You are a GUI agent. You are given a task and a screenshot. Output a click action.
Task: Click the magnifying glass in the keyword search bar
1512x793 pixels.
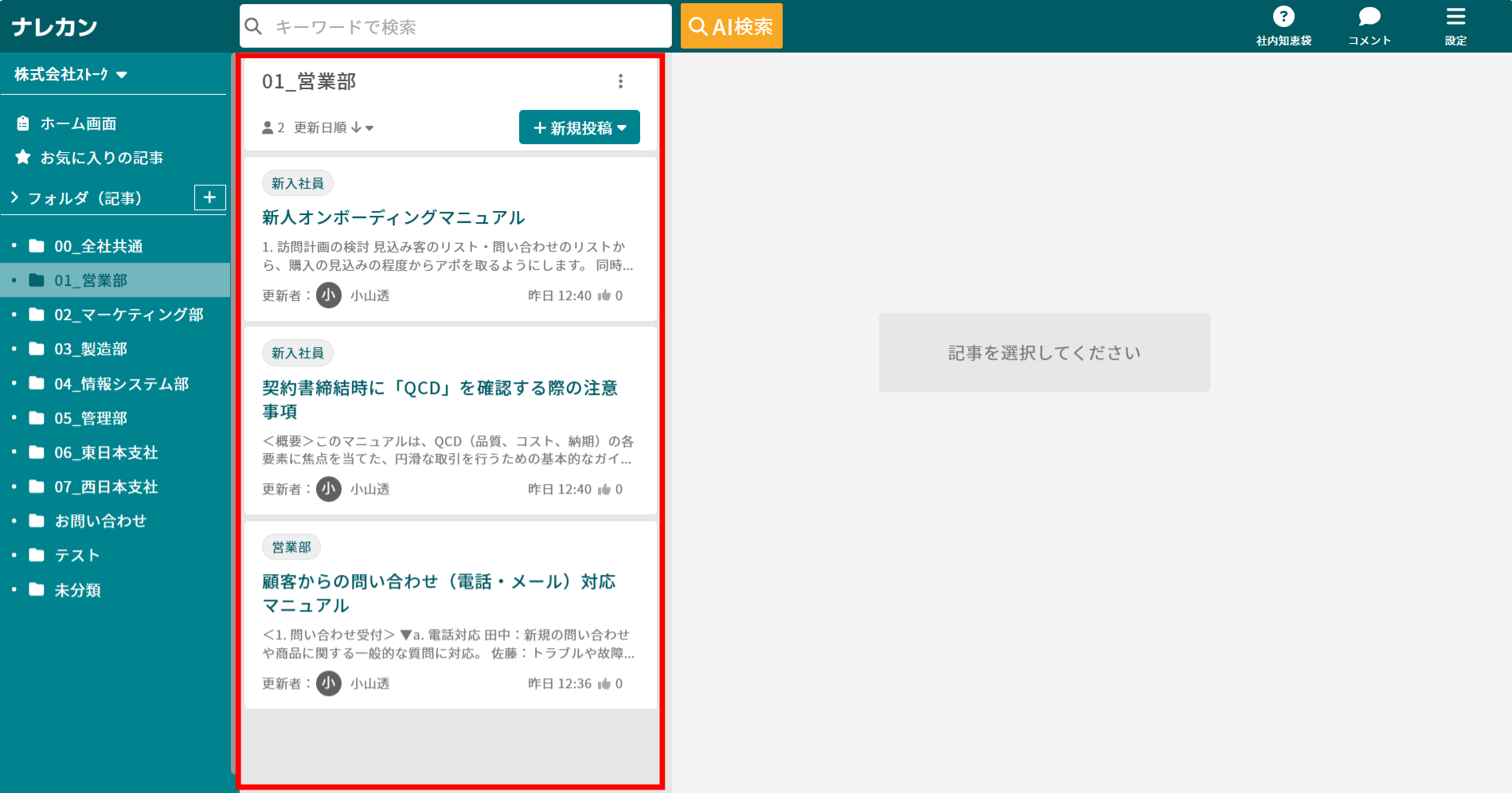253,25
